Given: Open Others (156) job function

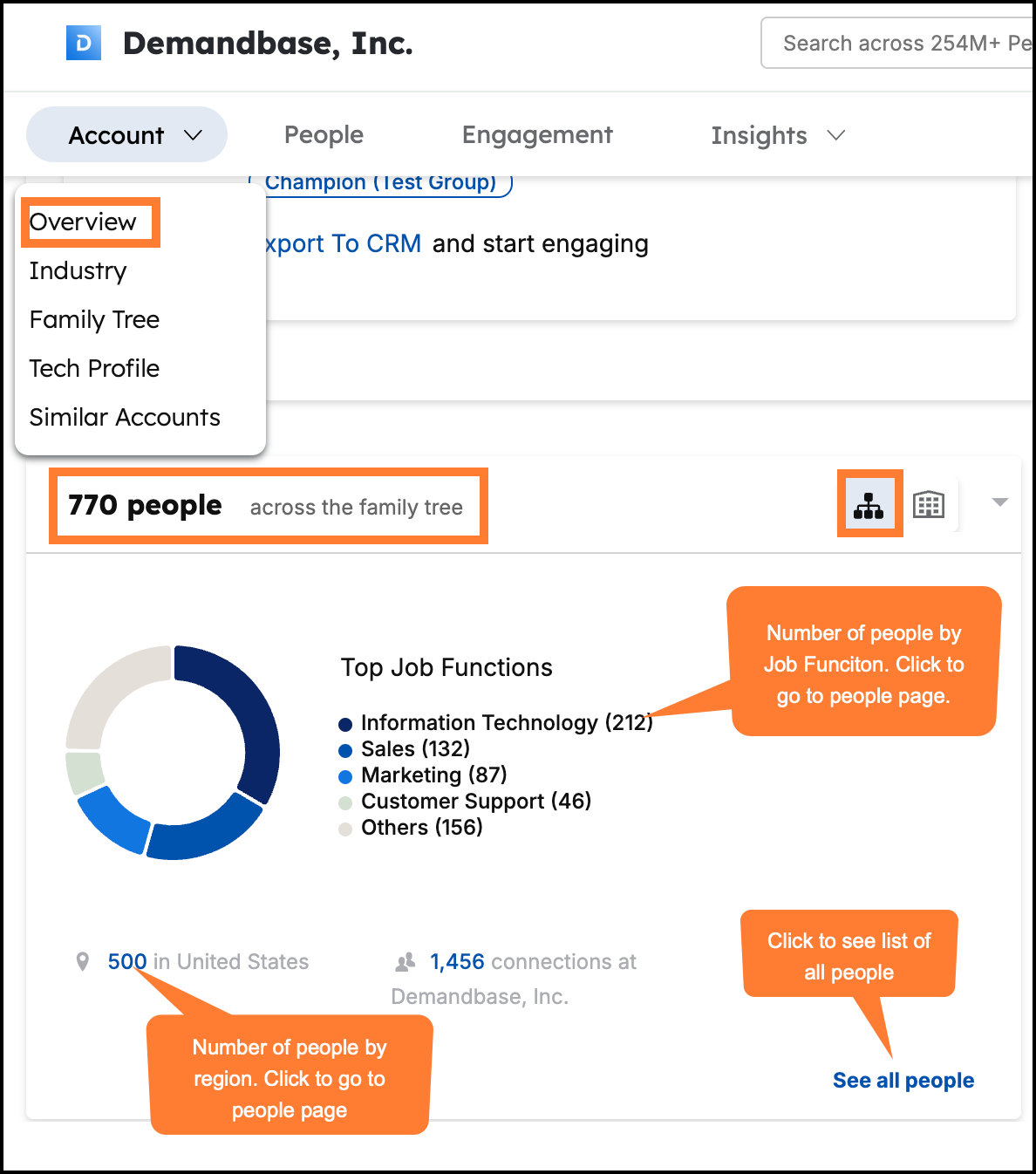Looking at the screenshot, I should (x=422, y=828).
